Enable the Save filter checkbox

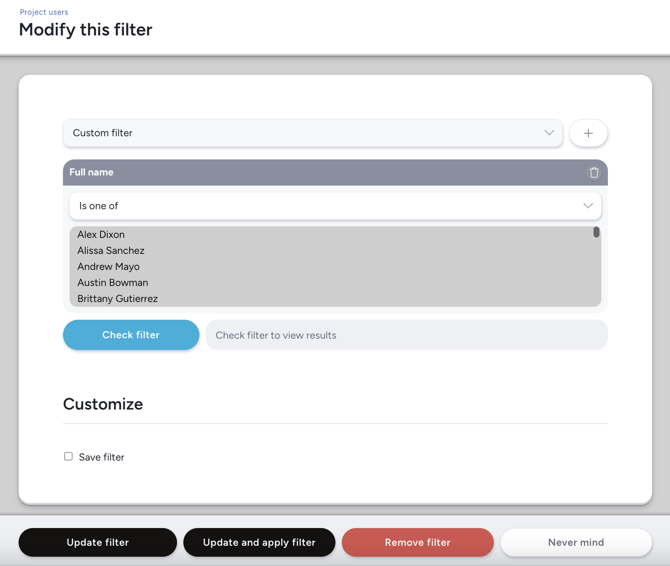click(68, 457)
